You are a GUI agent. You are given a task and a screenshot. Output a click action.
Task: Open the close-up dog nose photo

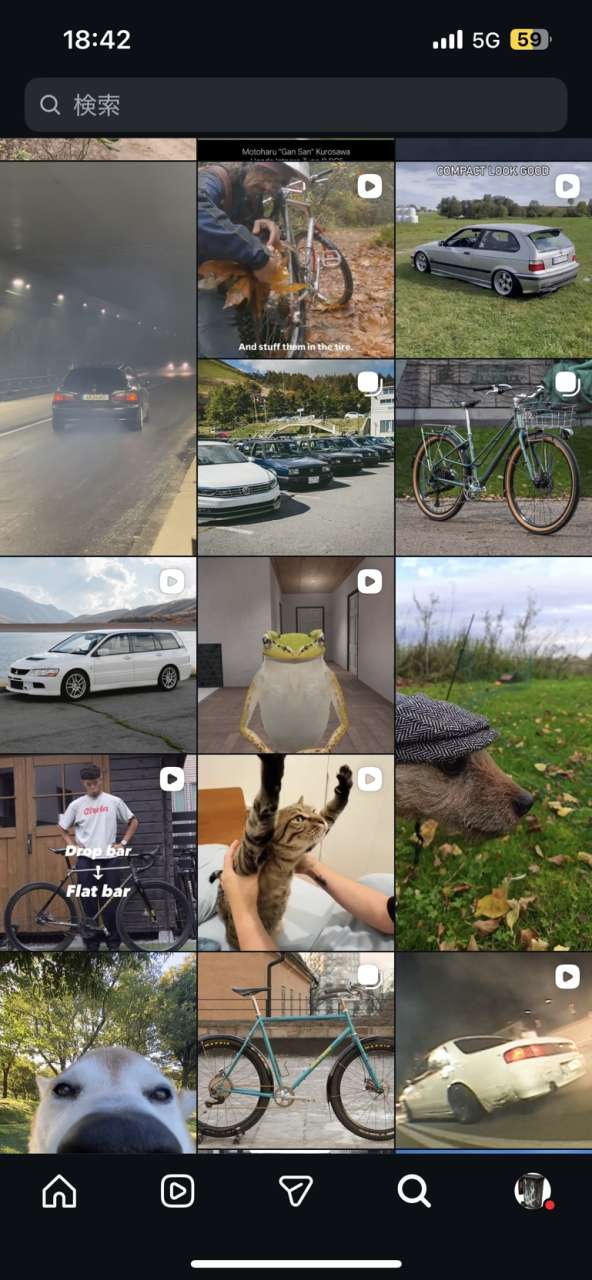click(x=98, y=1053)
